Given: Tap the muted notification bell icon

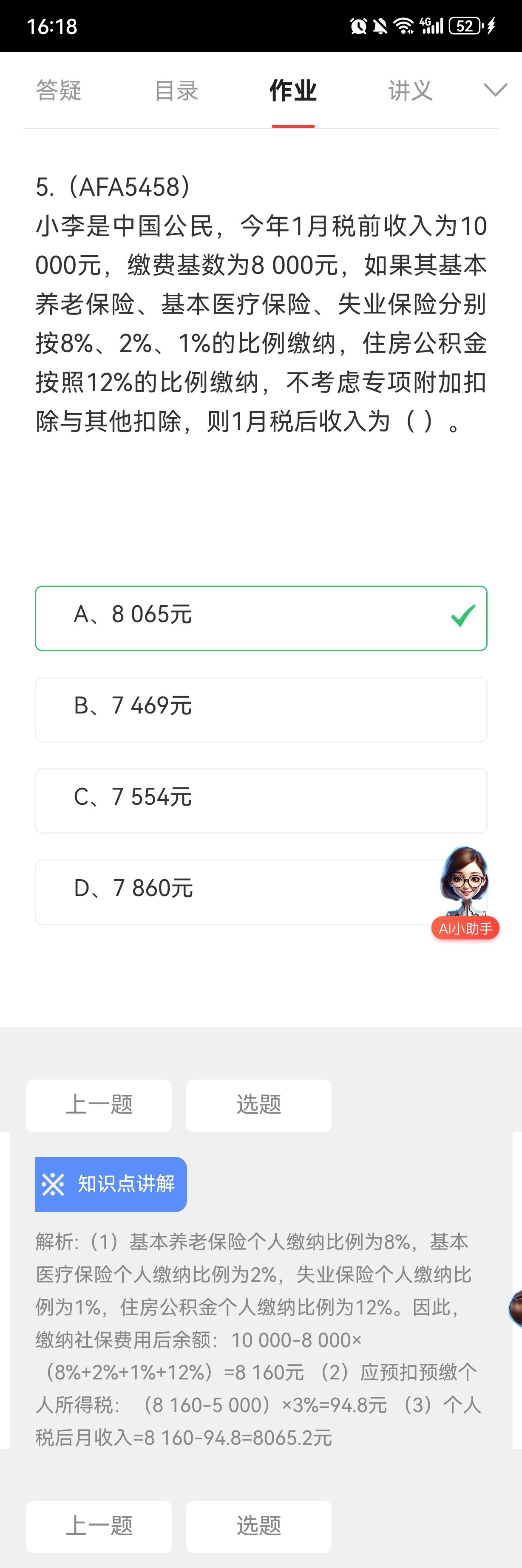Looking at the screenshot, I should [380, 26].
